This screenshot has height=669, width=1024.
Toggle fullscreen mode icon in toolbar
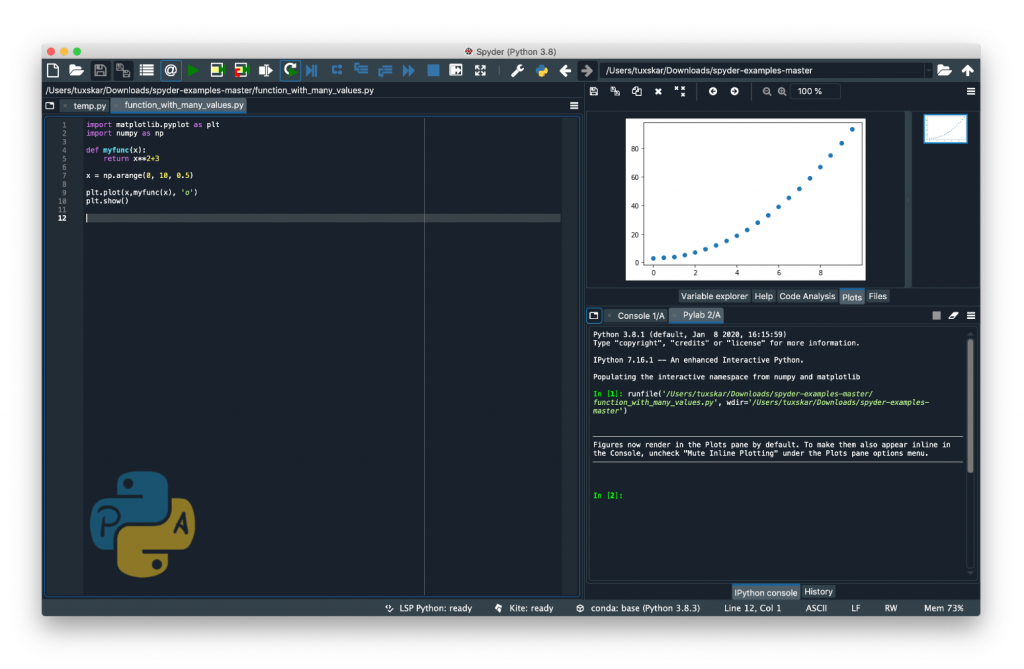480,70
